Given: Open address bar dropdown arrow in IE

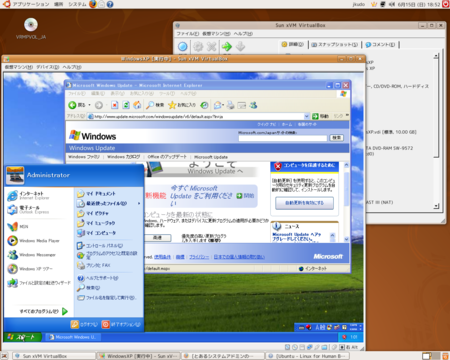Looking at the screenshot, I should (306, 116).
